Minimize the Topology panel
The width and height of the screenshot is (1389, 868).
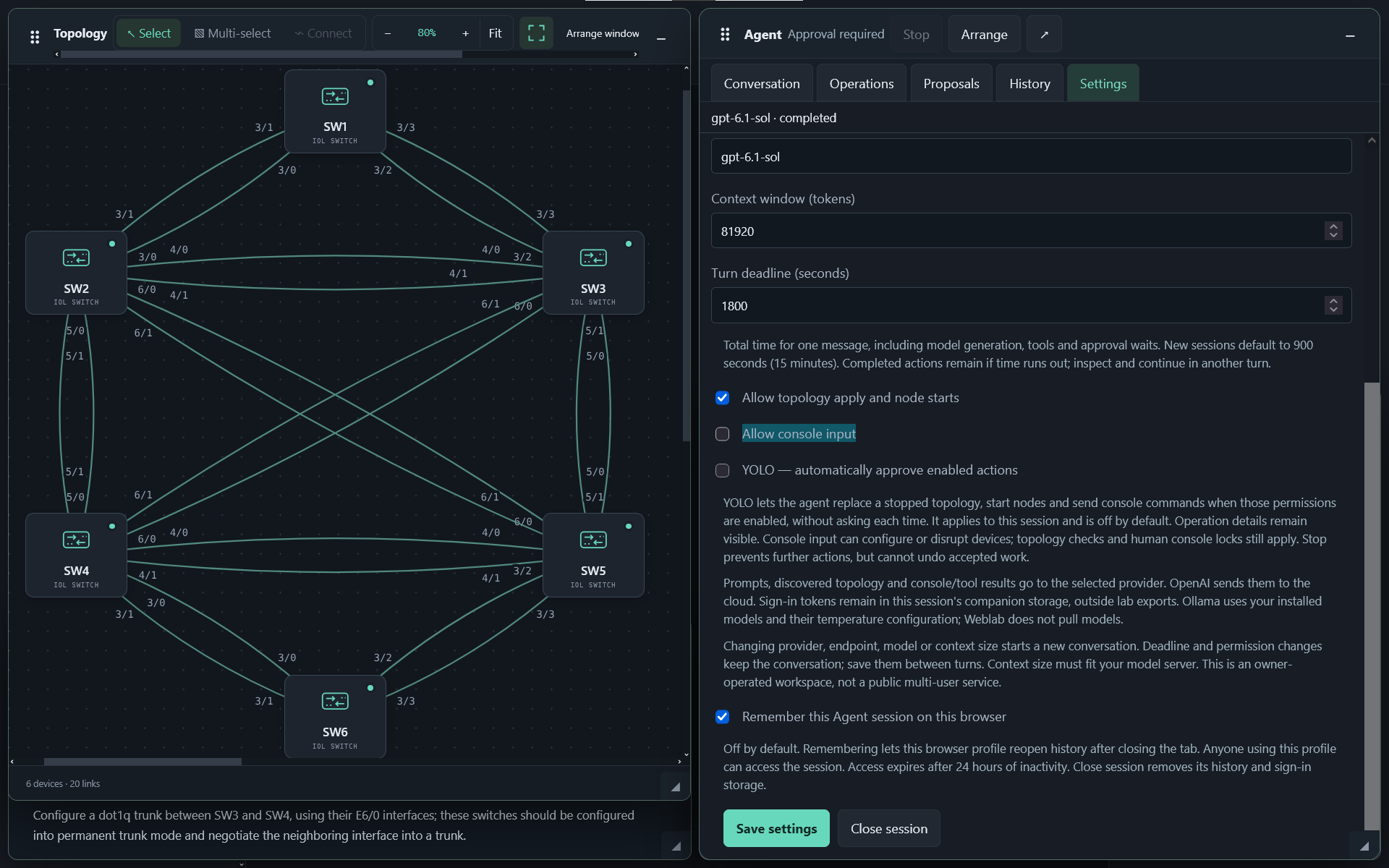pyautogui.click(x=661, y=37)
